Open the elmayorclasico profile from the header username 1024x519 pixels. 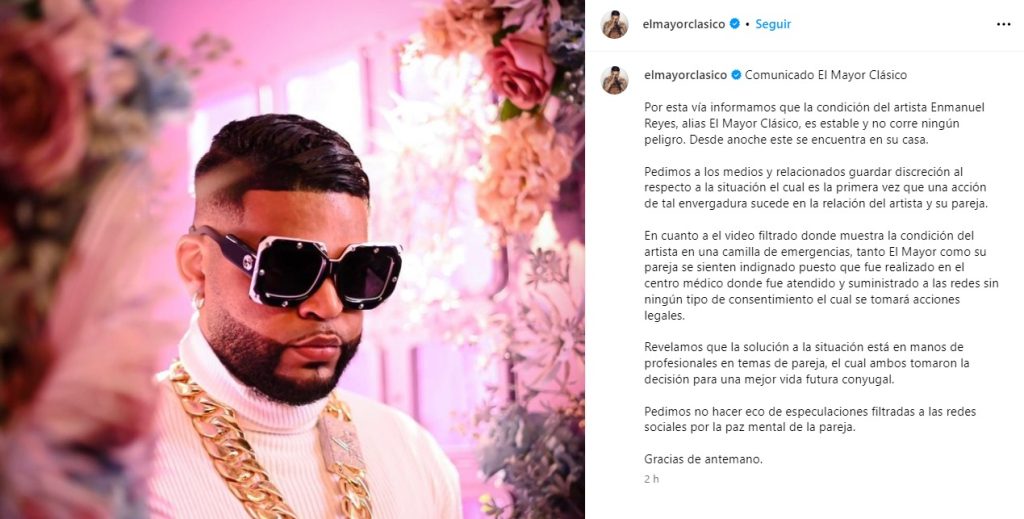click(x=684, y=24)
